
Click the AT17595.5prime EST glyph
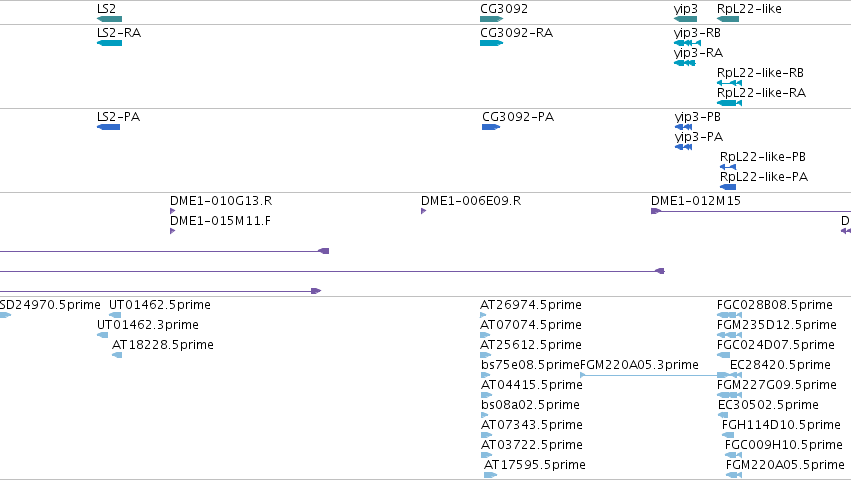(490, 475)
